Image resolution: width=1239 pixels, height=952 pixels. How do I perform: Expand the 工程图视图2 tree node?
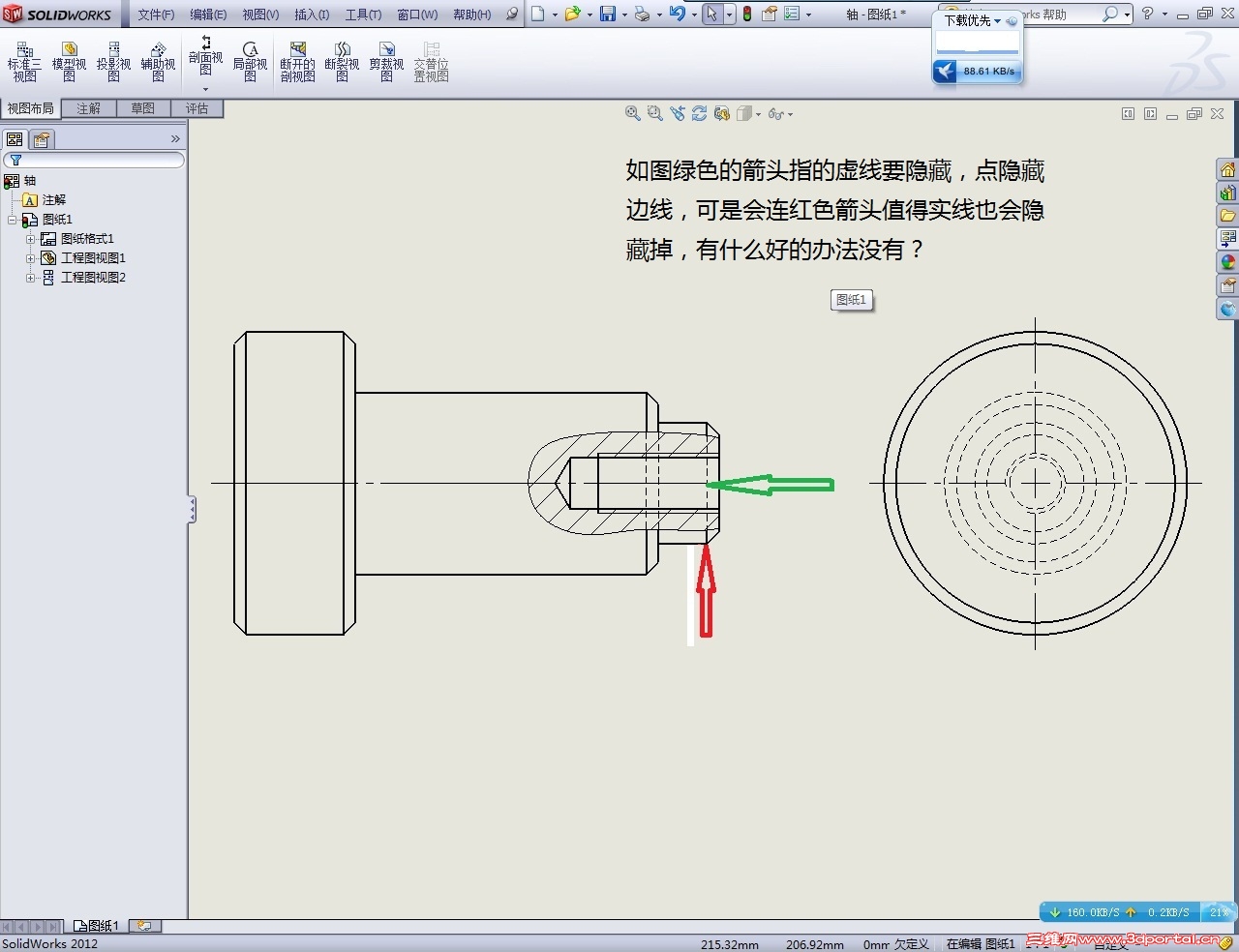click(x=31, y=278)
